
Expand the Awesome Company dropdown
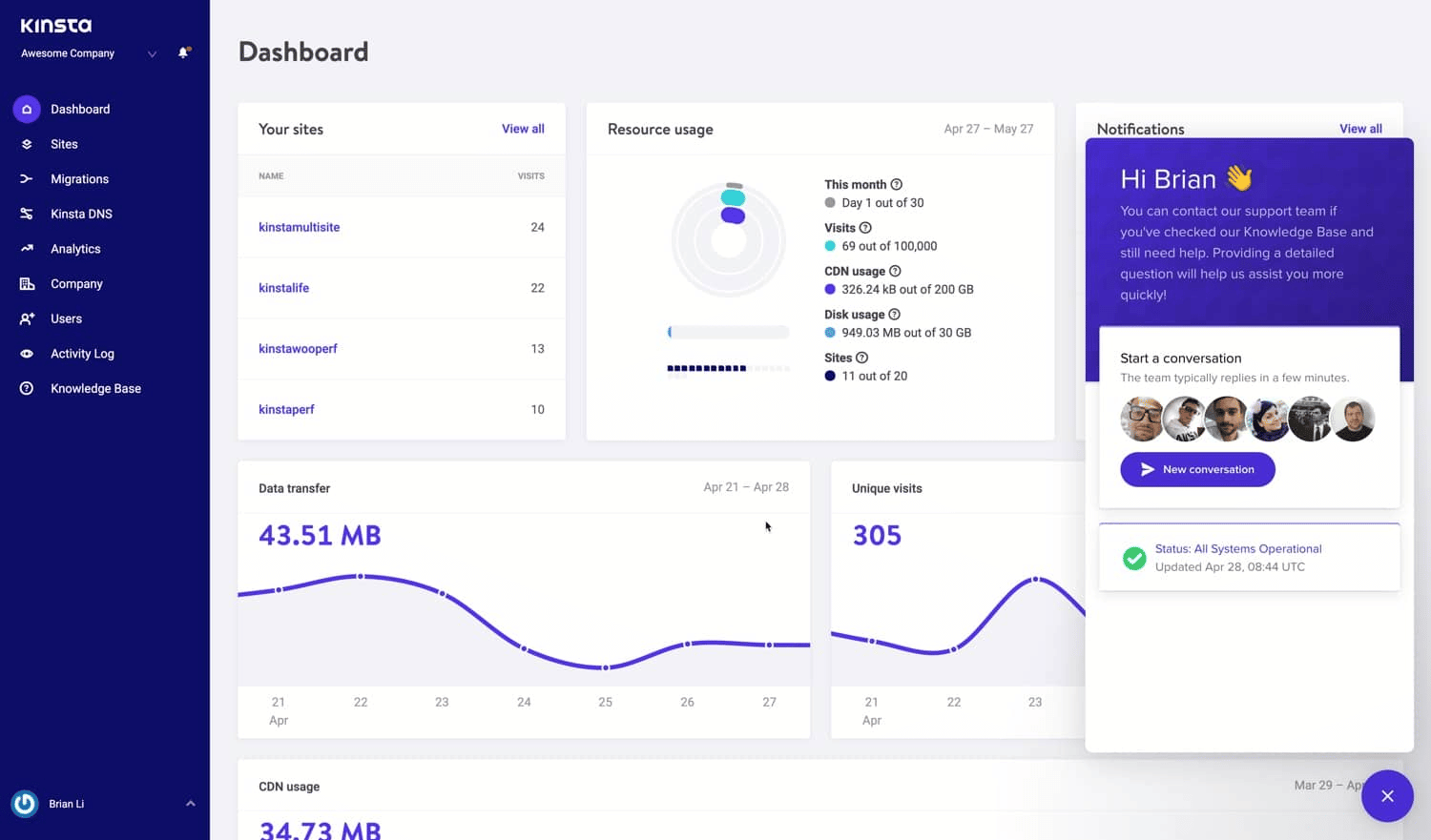151,54
